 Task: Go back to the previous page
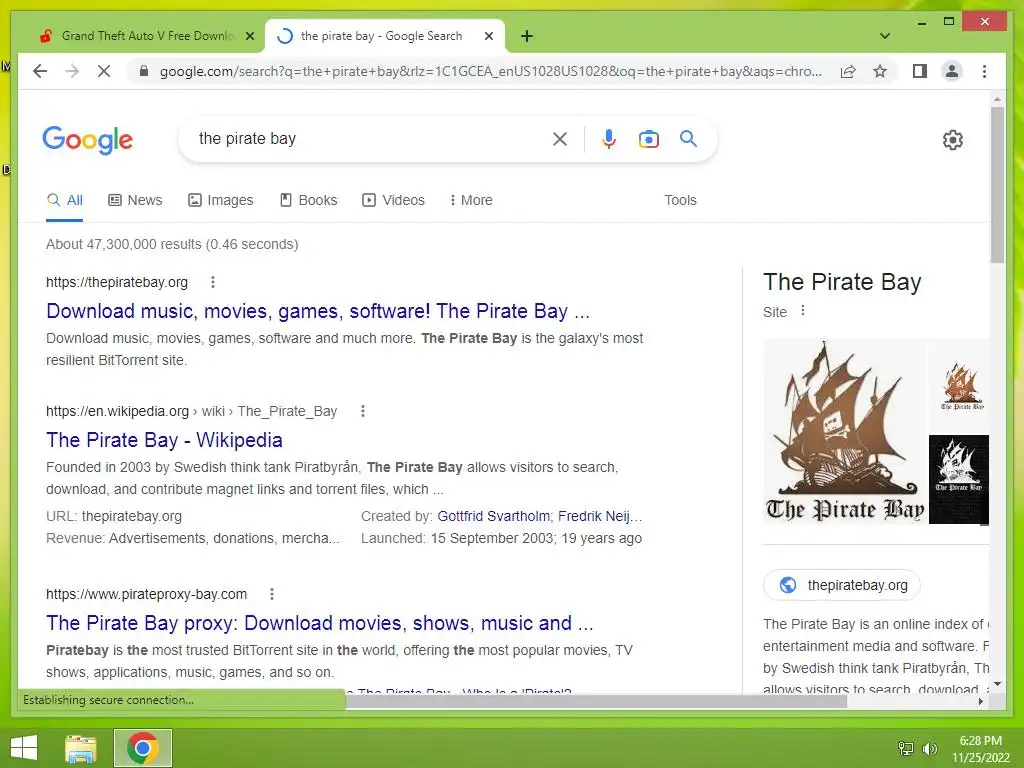pyautogui.click(x=40, y=71)
